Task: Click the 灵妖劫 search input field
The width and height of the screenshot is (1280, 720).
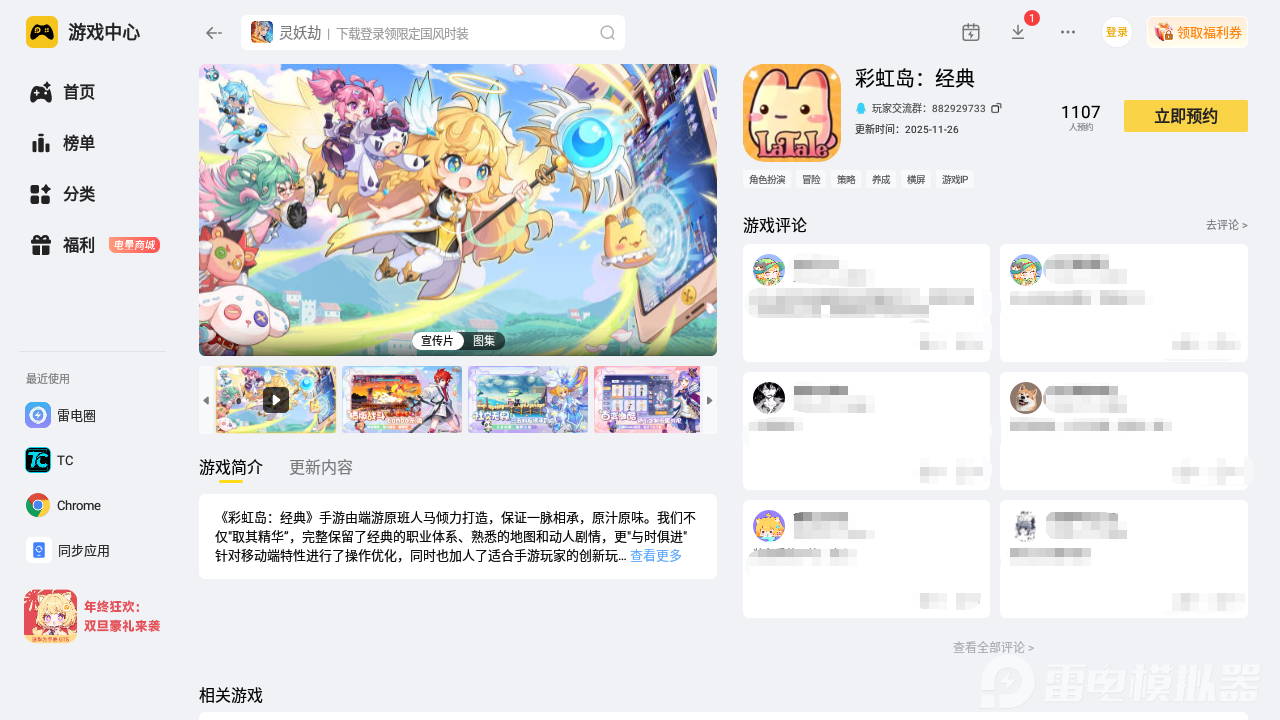Action: pyautogui.click(x=433, y=33)
